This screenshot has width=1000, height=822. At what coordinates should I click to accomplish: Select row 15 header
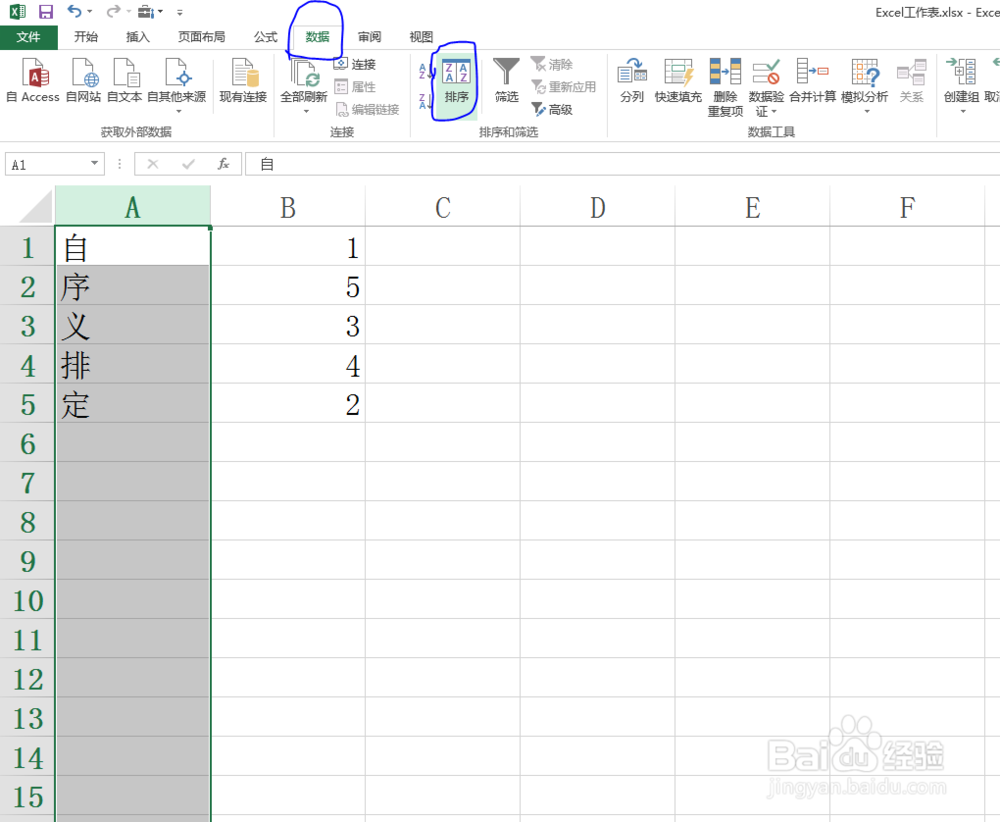click(x=27, y=796)
